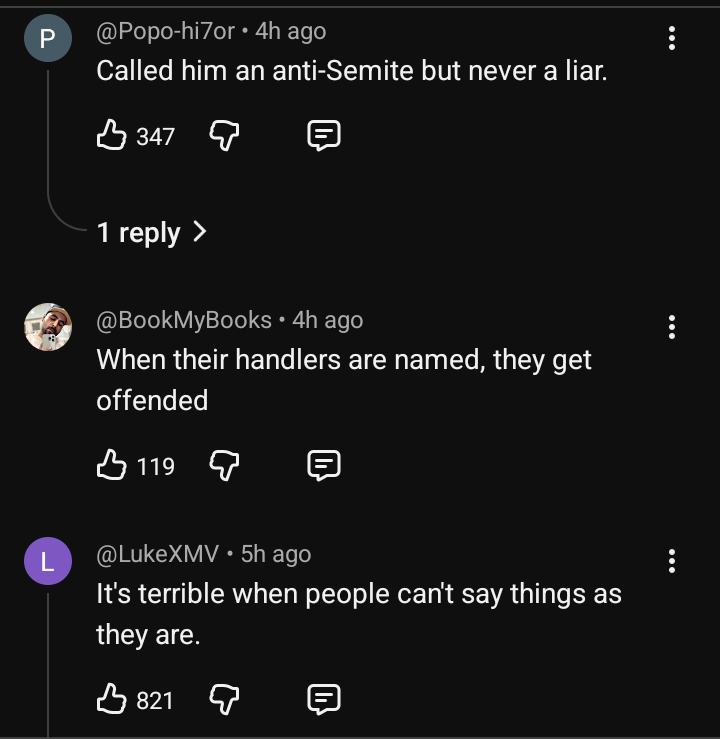720x739 pixels.
Task: Visit the @BookMyBooks channel link
Action: (184, 320)
